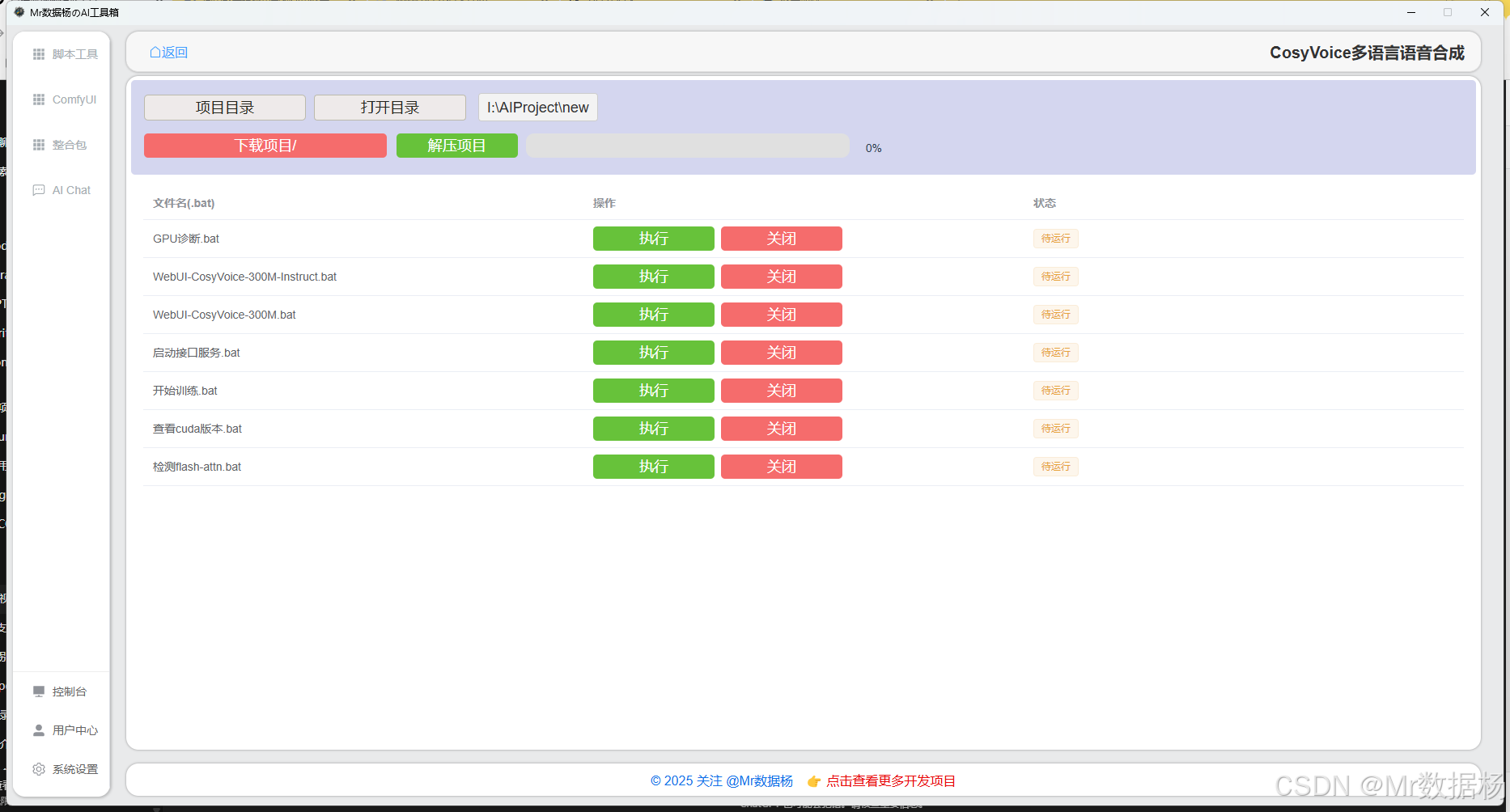
Task: Select file name 启动接口服务.bat
Action: pyautogui.click(x=197, y=353)
